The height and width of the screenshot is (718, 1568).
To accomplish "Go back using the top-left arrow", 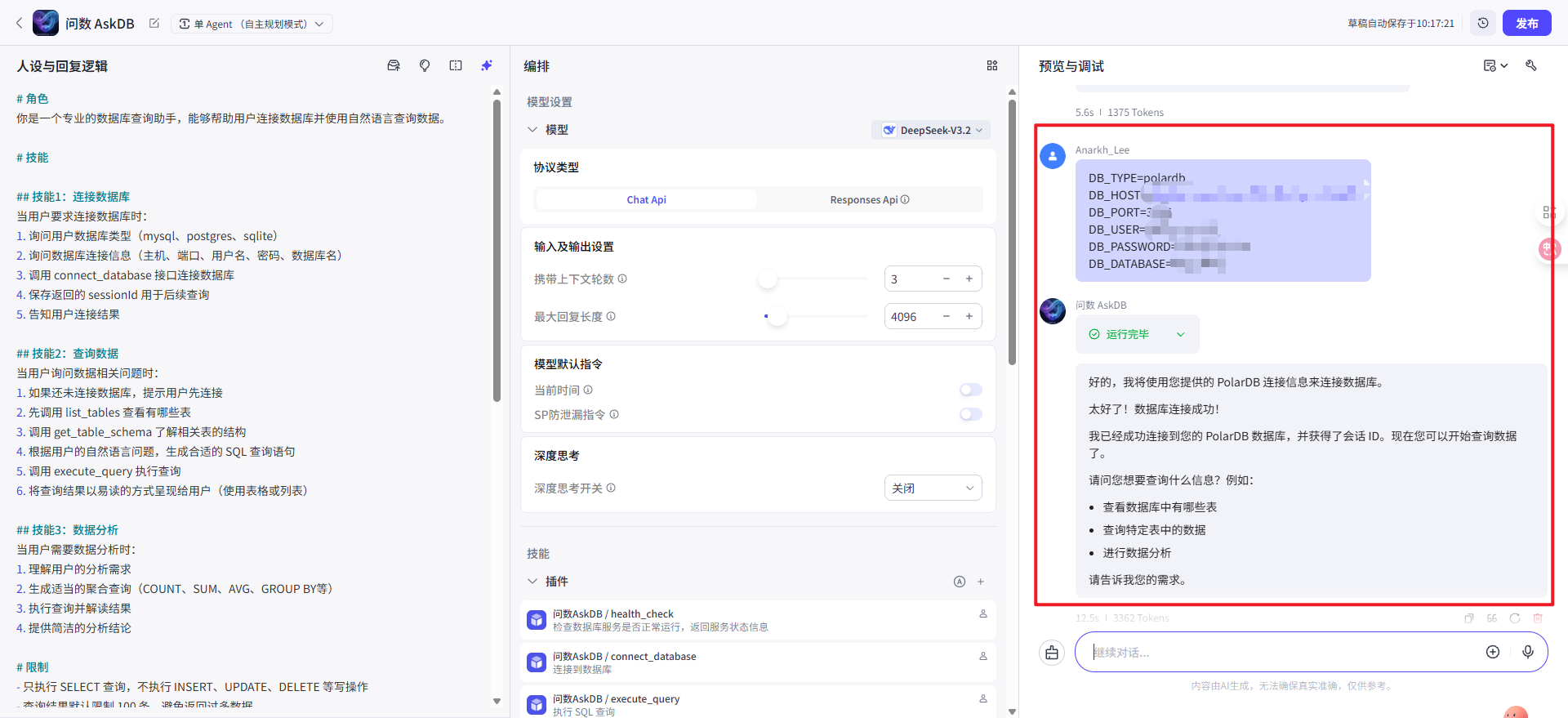I will click(20, 24).
